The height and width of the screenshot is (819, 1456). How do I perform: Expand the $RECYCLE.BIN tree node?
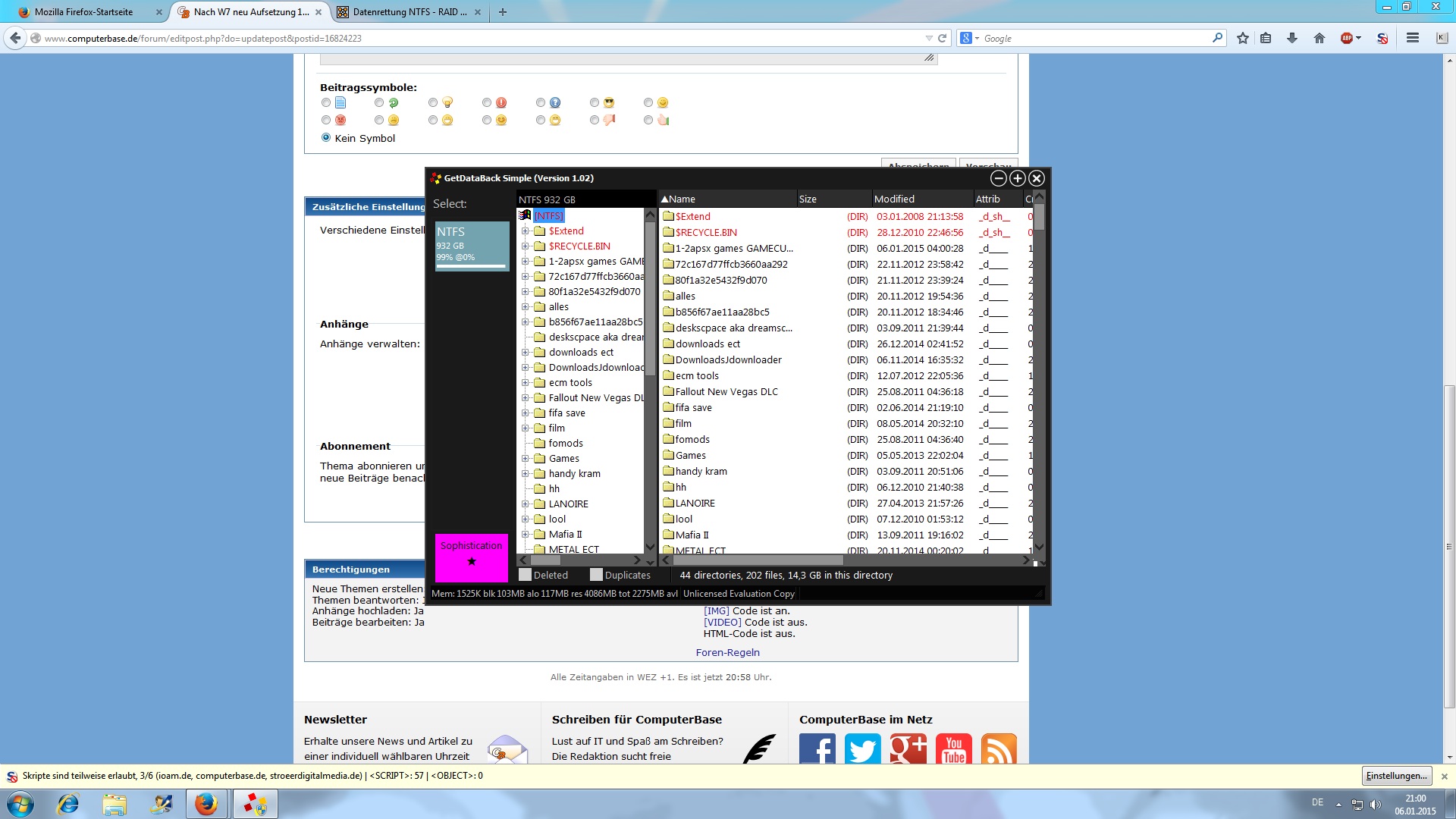(x=525, y=246)
